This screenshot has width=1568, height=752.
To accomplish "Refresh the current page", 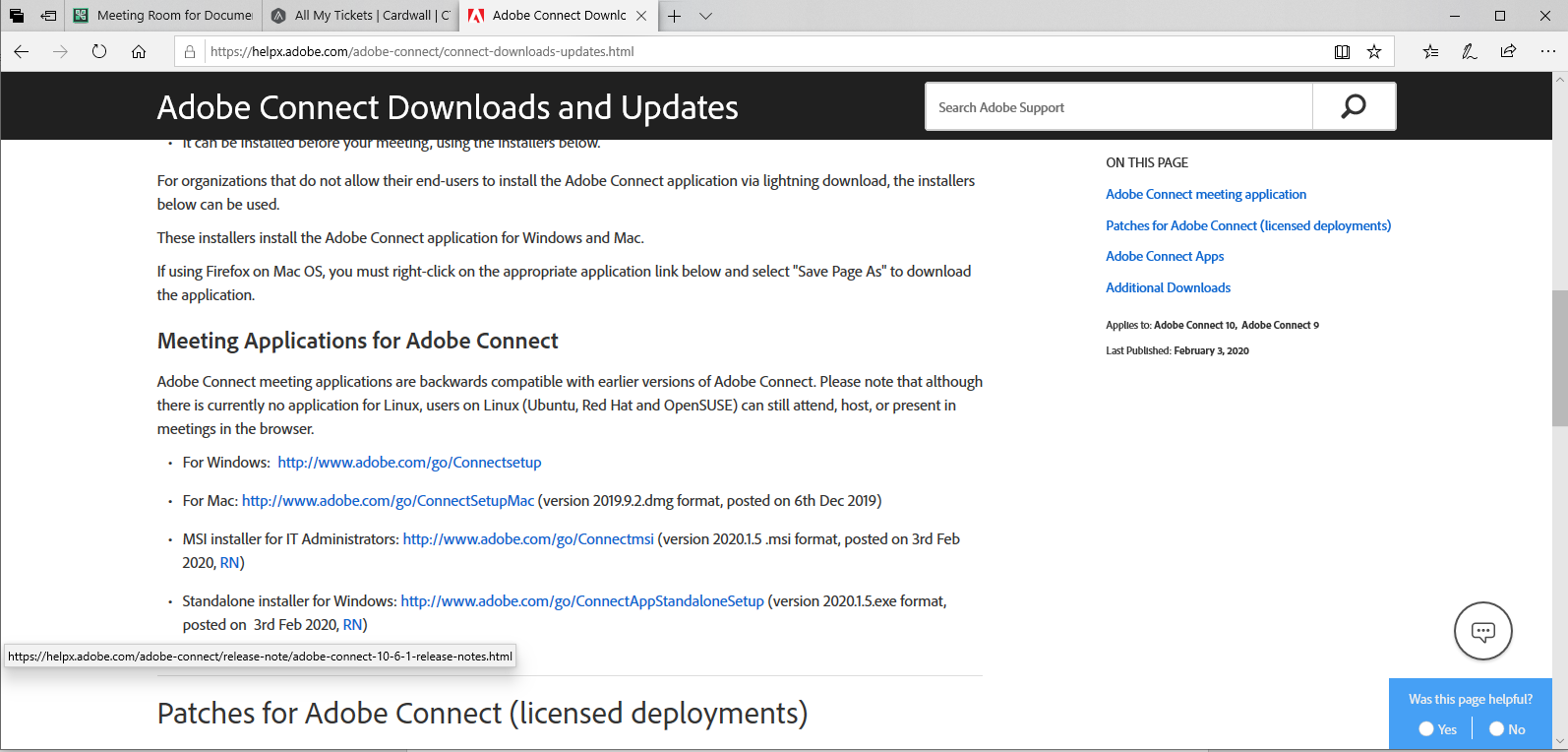I will click(99, 51).
